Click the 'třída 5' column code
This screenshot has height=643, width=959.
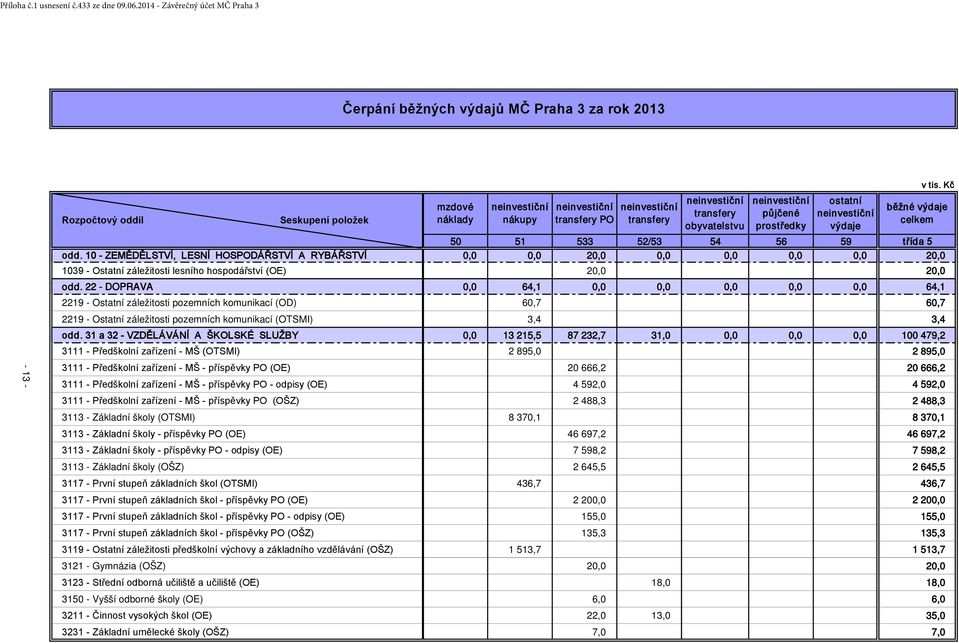[x=917, y=242]
